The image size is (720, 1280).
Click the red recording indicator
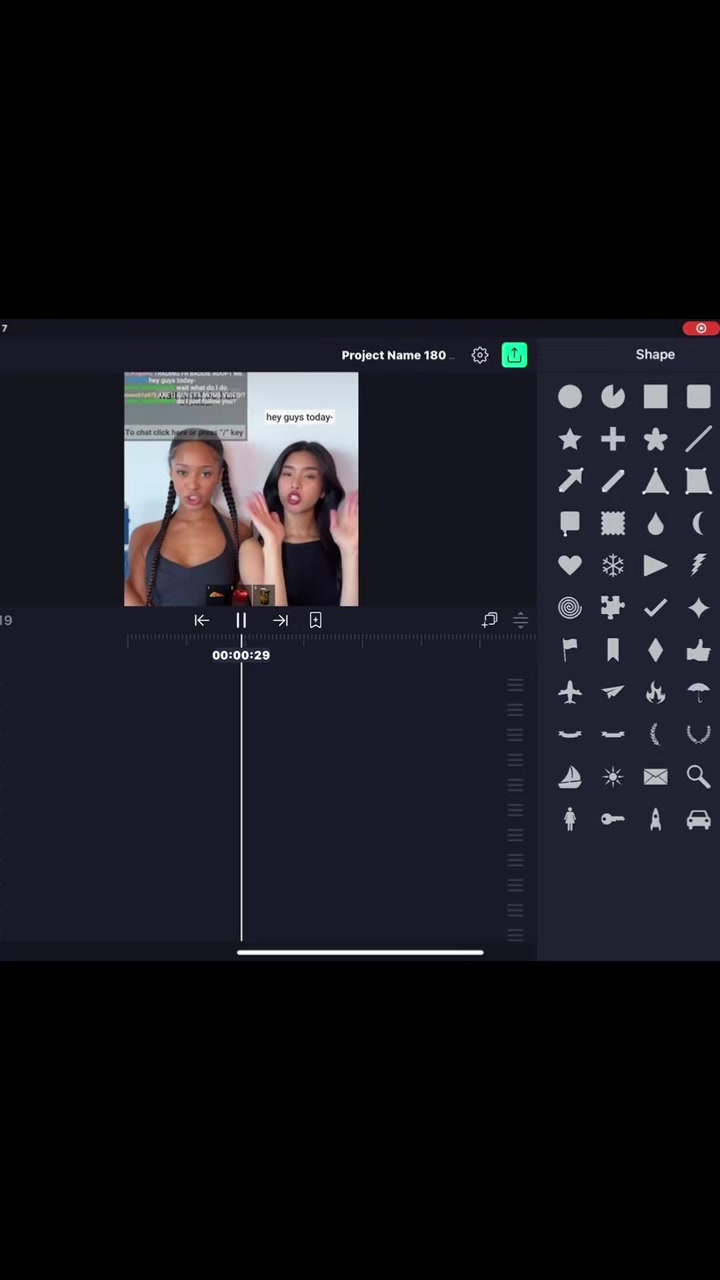click(x=700, y=328)
